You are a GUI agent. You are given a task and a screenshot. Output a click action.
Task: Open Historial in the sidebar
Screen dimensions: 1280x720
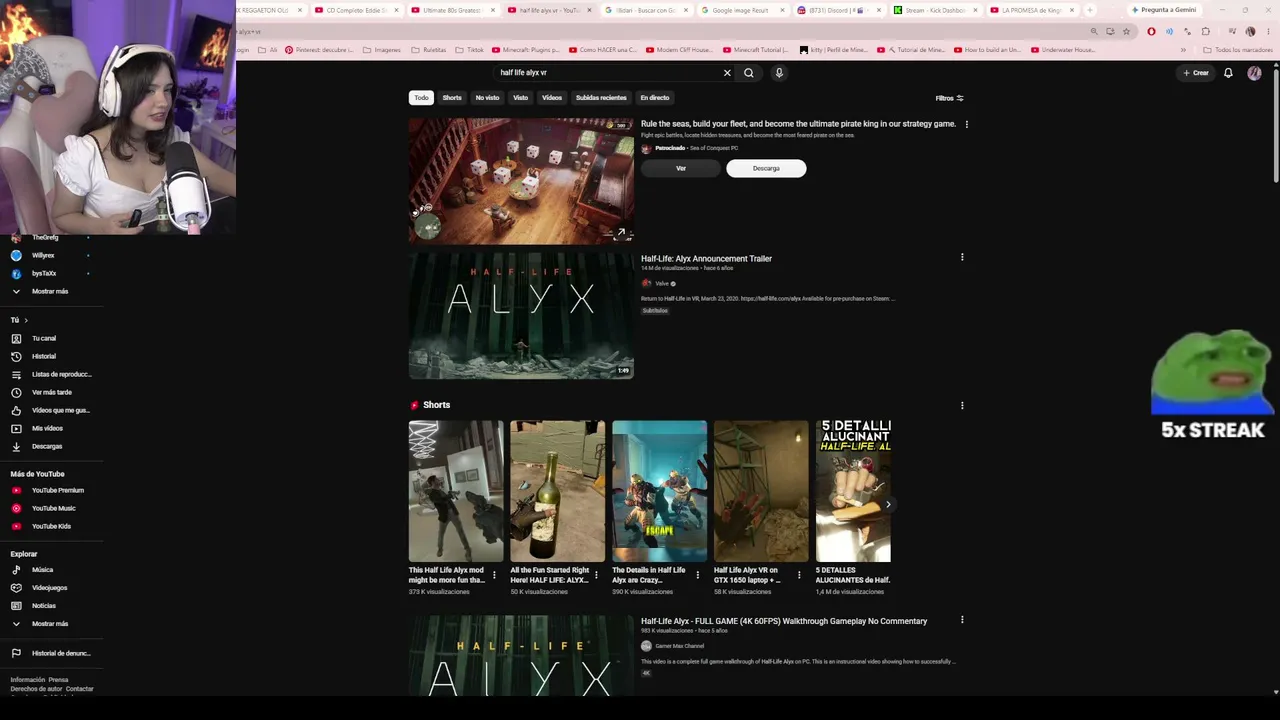click(x=44, y=356)
